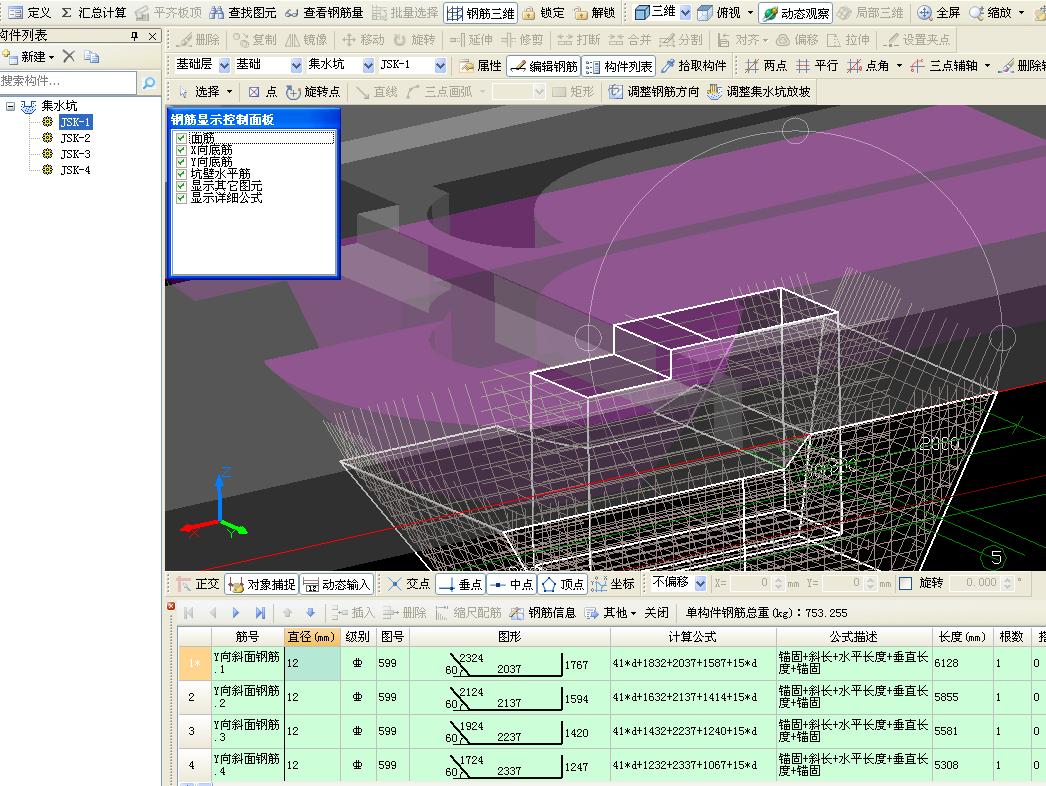Toggle the 旋转 checkbox in snap bar
1046x786 pixels.
tap(906, 583)
